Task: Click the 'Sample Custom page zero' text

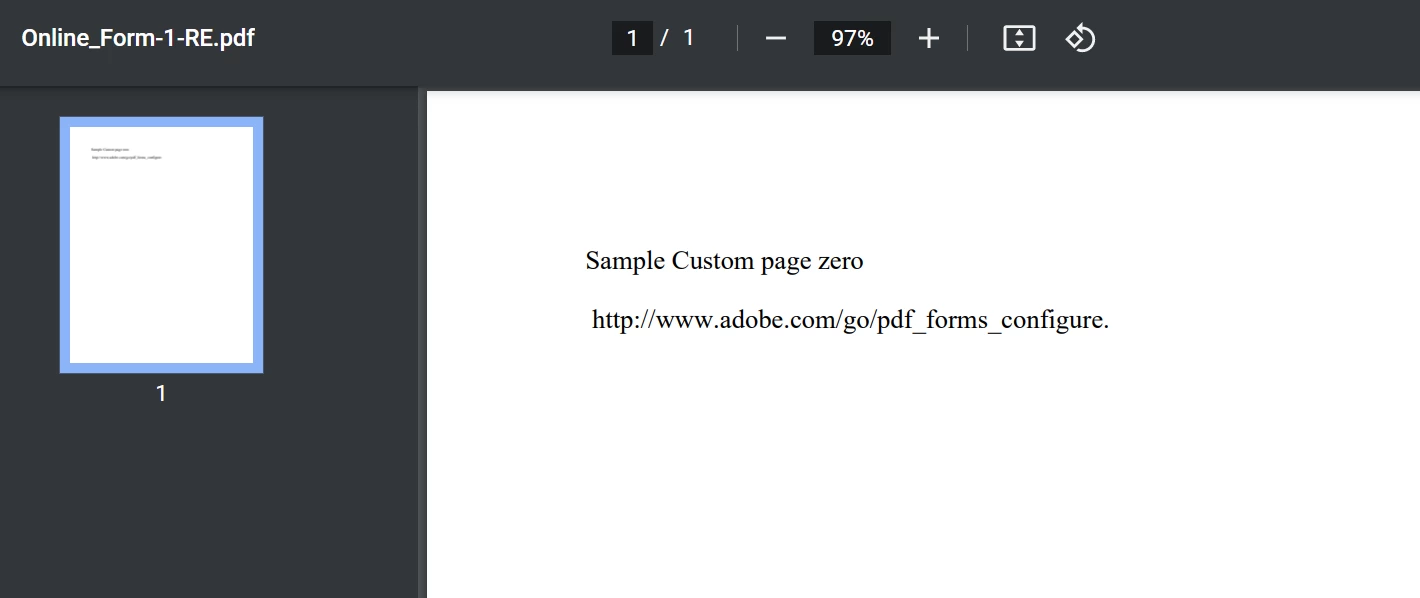Action: 724,261
